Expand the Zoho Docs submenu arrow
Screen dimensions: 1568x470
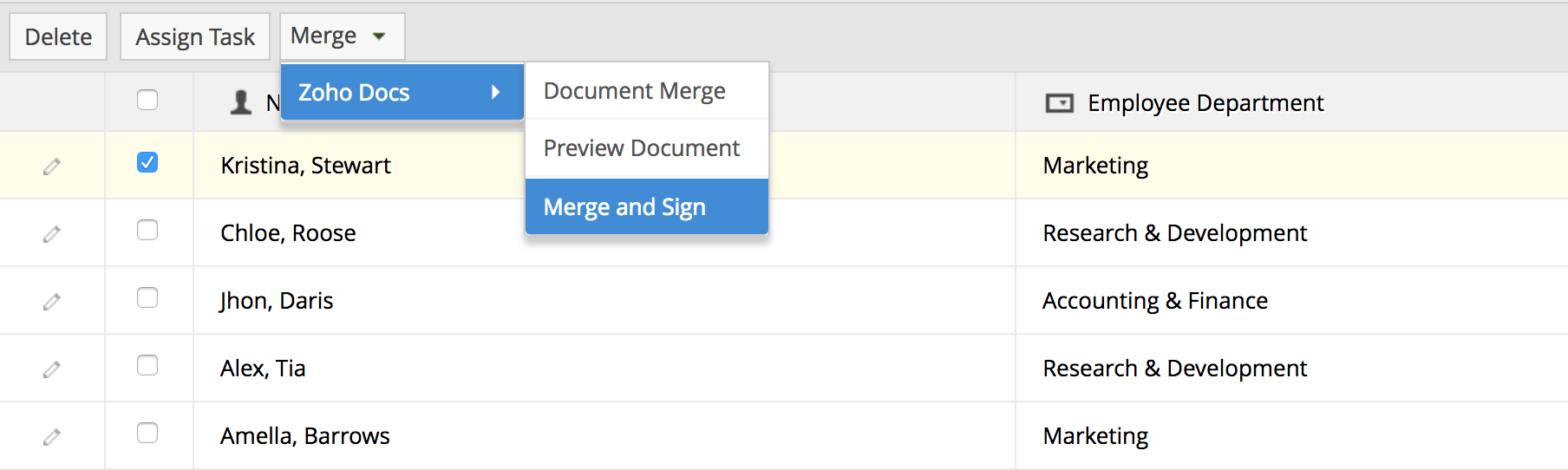tap(495, 92)
